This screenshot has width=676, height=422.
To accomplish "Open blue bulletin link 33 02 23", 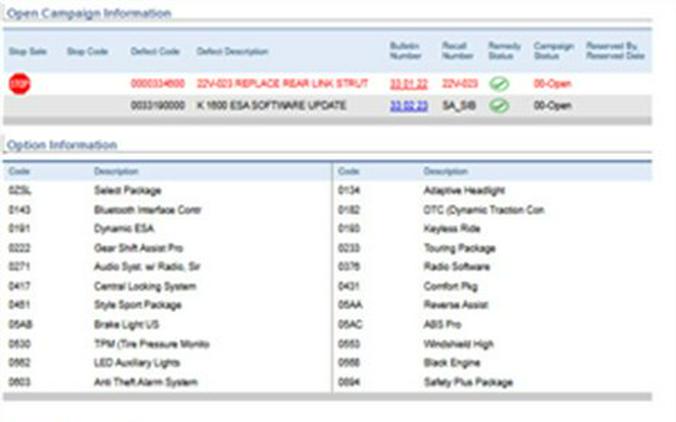I will pos(409,106).
